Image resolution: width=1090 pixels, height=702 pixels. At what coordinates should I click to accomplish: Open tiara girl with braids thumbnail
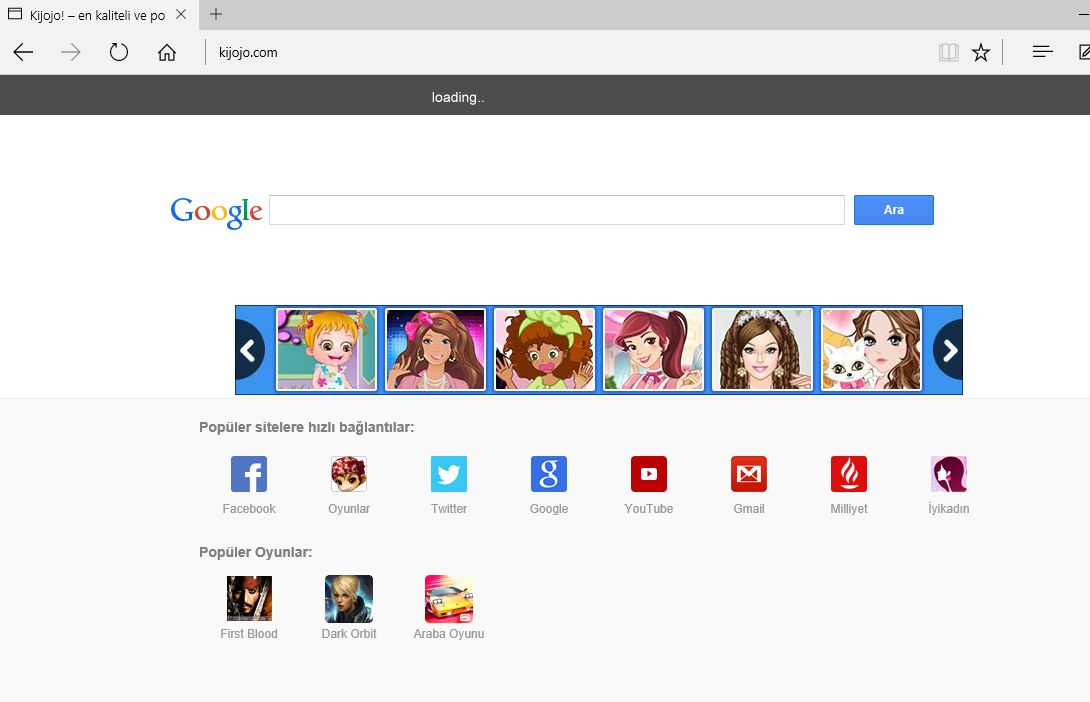pyautogui.click(x=762, y=350)
